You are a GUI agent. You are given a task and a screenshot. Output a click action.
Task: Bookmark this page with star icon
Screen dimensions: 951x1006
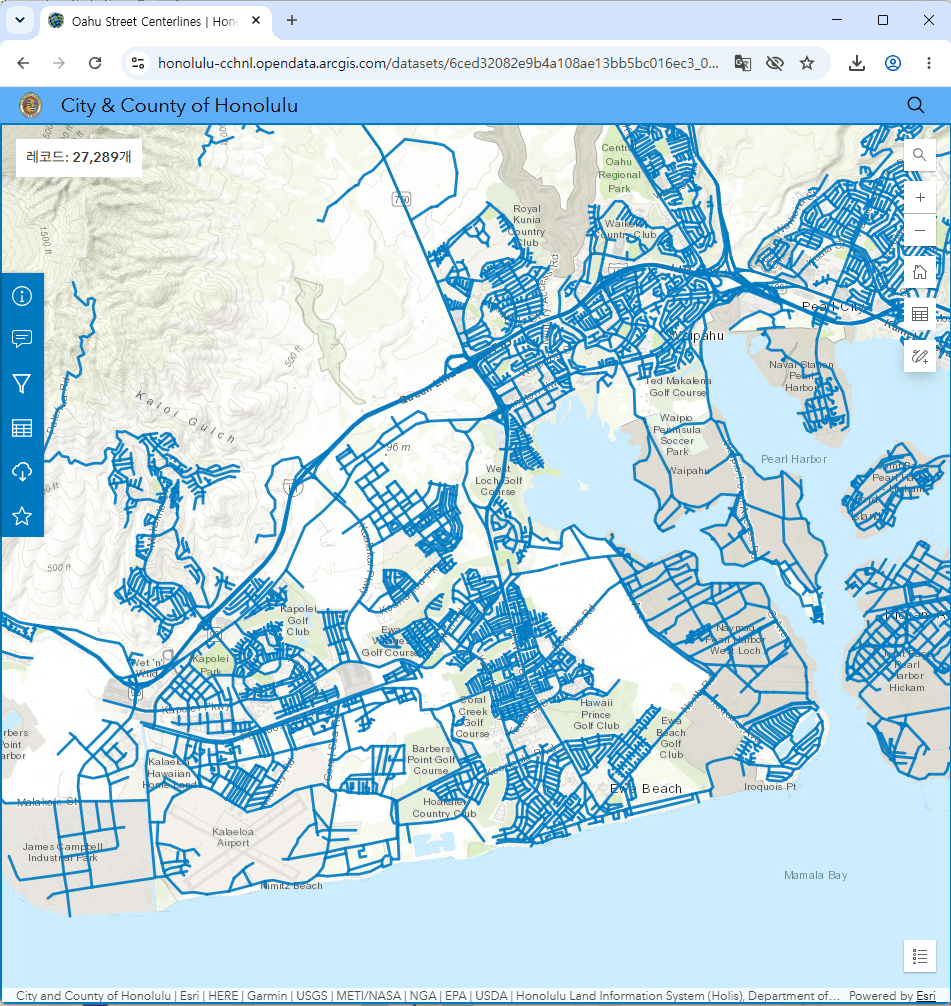(807, 63)
